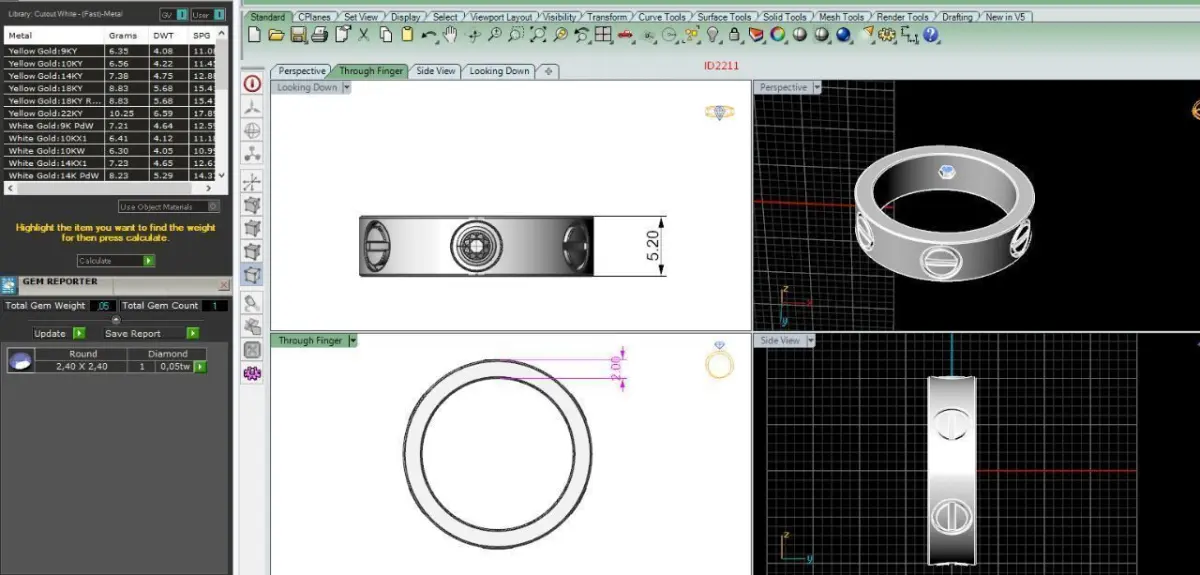This screenshot has width=1200, height=575.
Task: Click the green arrow beside 0,05tw
Action: (200, 367)
